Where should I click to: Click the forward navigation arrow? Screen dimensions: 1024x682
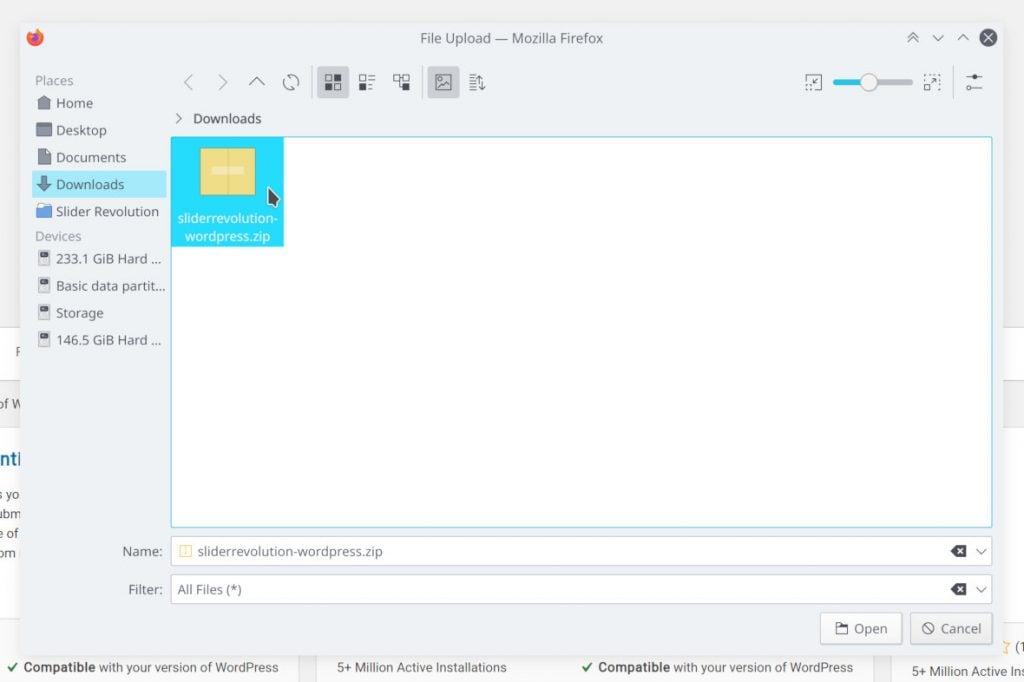223,83
